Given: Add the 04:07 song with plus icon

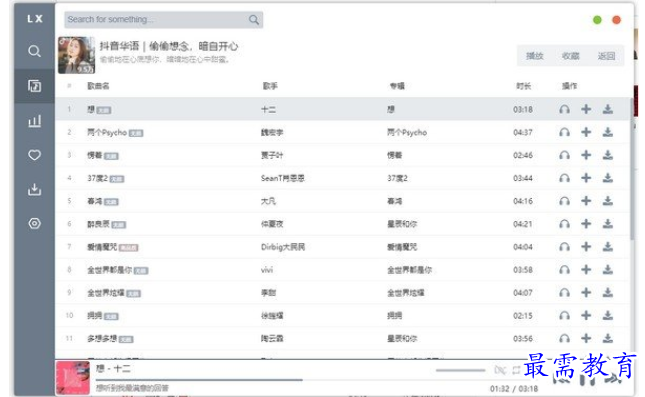Looking at the screenshot, I should pyautogui.click(x=586, y=293).
